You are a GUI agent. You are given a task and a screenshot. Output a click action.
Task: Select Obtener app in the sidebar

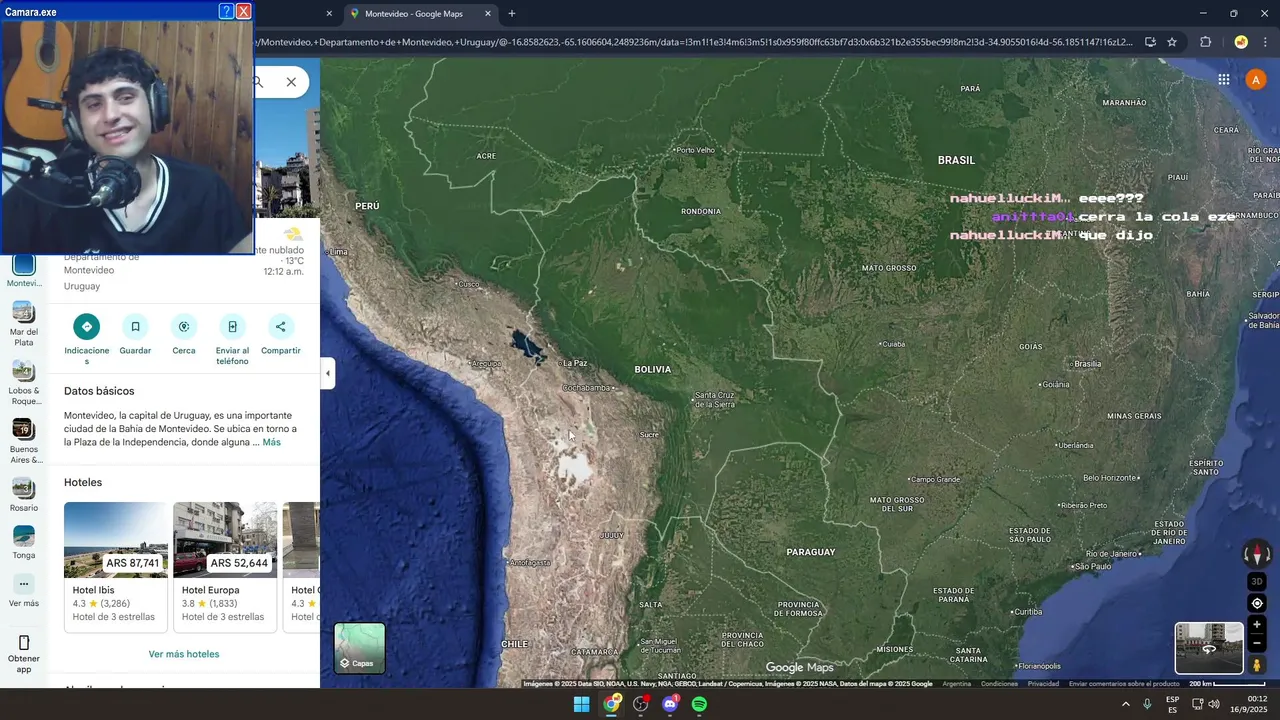24,653
